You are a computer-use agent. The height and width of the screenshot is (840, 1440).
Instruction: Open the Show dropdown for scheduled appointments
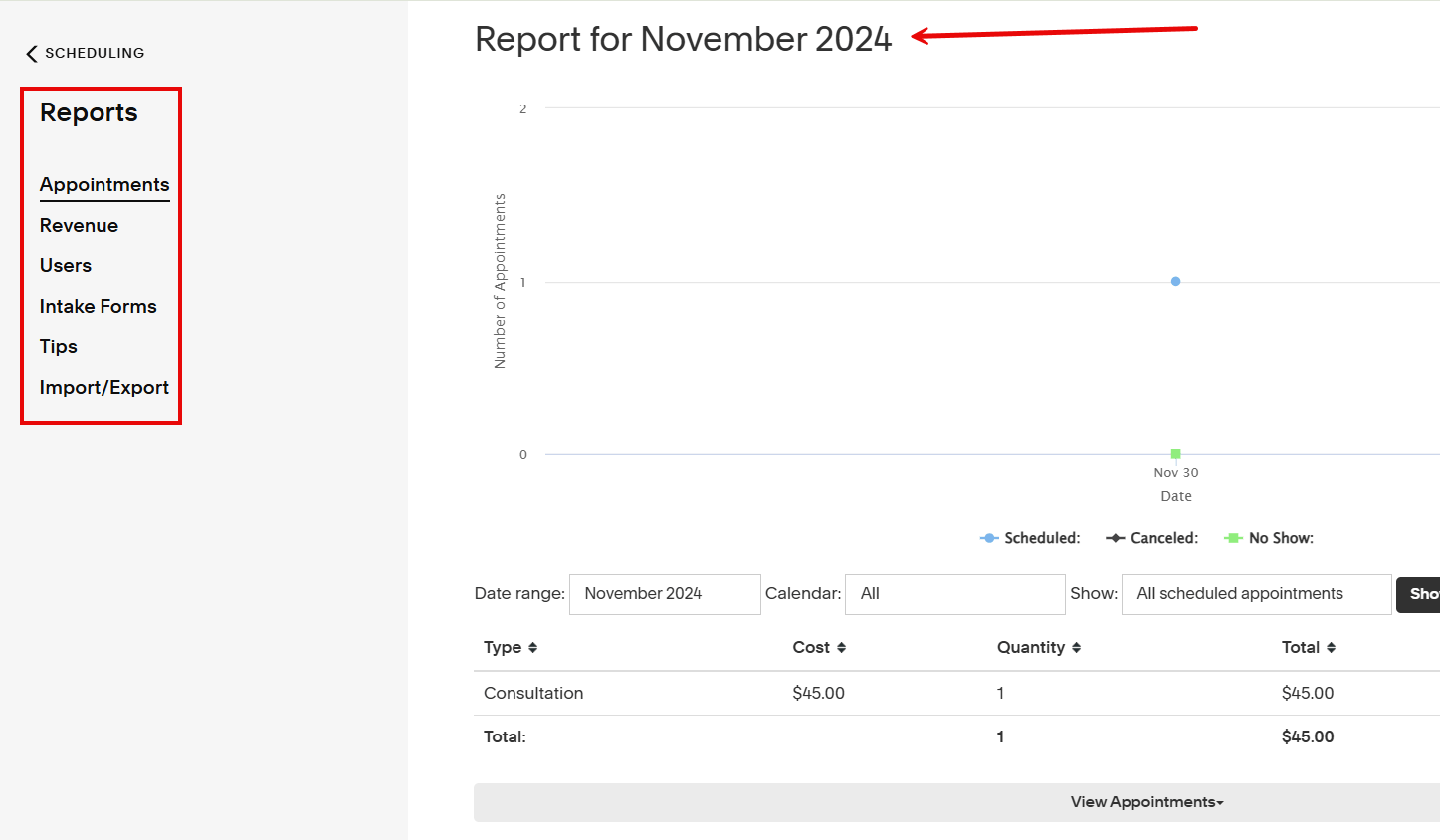[1256, 594]
